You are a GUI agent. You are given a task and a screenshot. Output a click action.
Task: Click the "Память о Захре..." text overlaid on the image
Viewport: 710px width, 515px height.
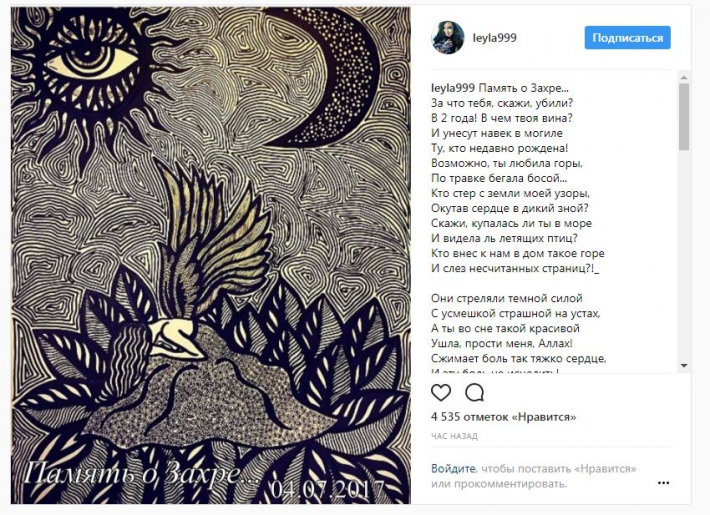click(x=143, y=473)
